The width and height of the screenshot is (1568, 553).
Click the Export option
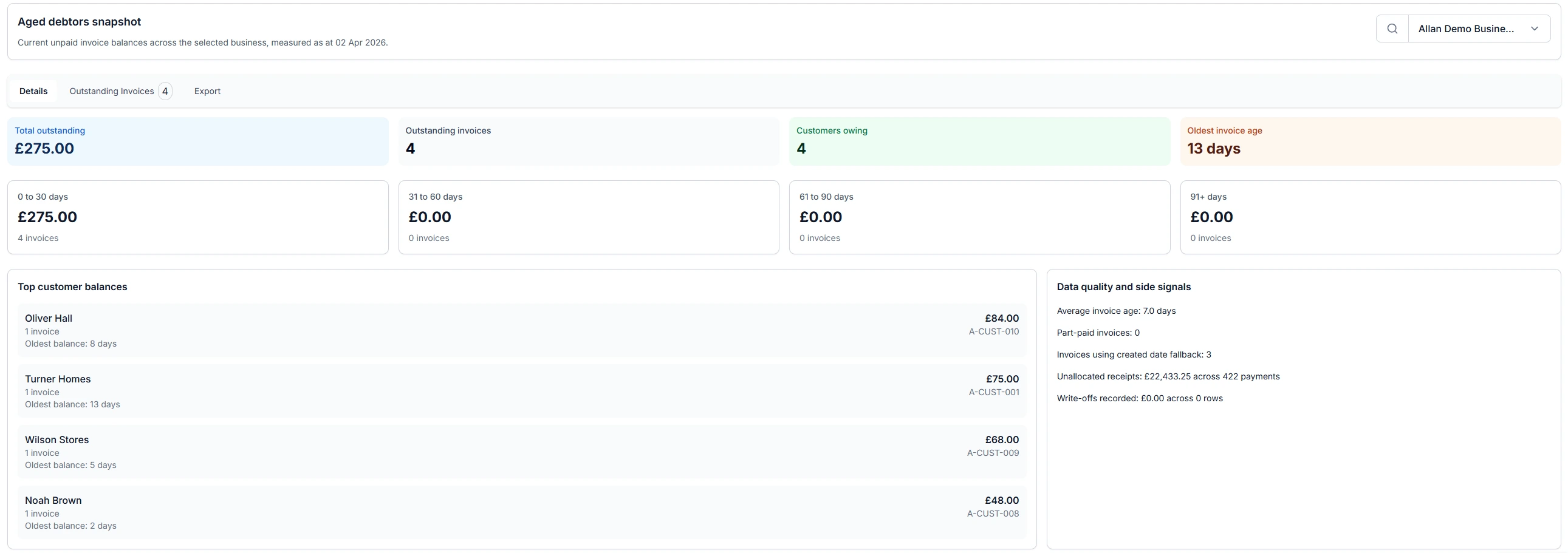click(x=207, y=90)
